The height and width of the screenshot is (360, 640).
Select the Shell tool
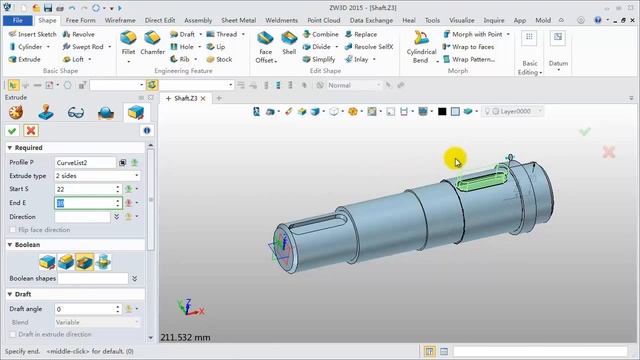[289, 43]
